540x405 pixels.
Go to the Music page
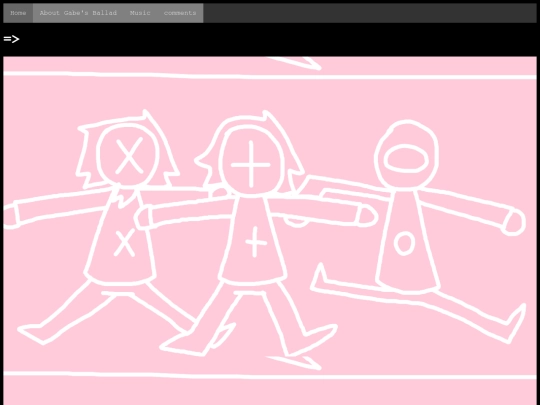(x=140, y=13)
